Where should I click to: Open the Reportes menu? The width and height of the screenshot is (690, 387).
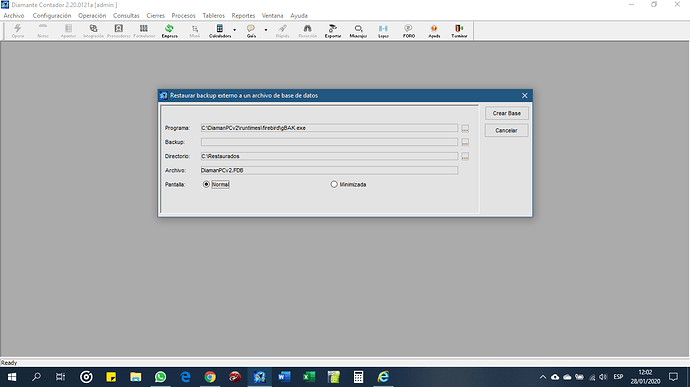click(243, 15)
